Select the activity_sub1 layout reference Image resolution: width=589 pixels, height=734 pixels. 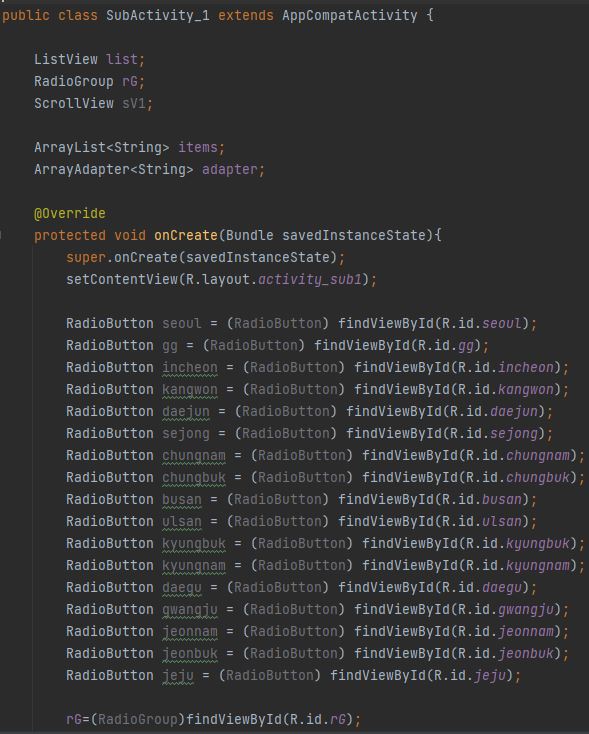(x=310, y=279)
